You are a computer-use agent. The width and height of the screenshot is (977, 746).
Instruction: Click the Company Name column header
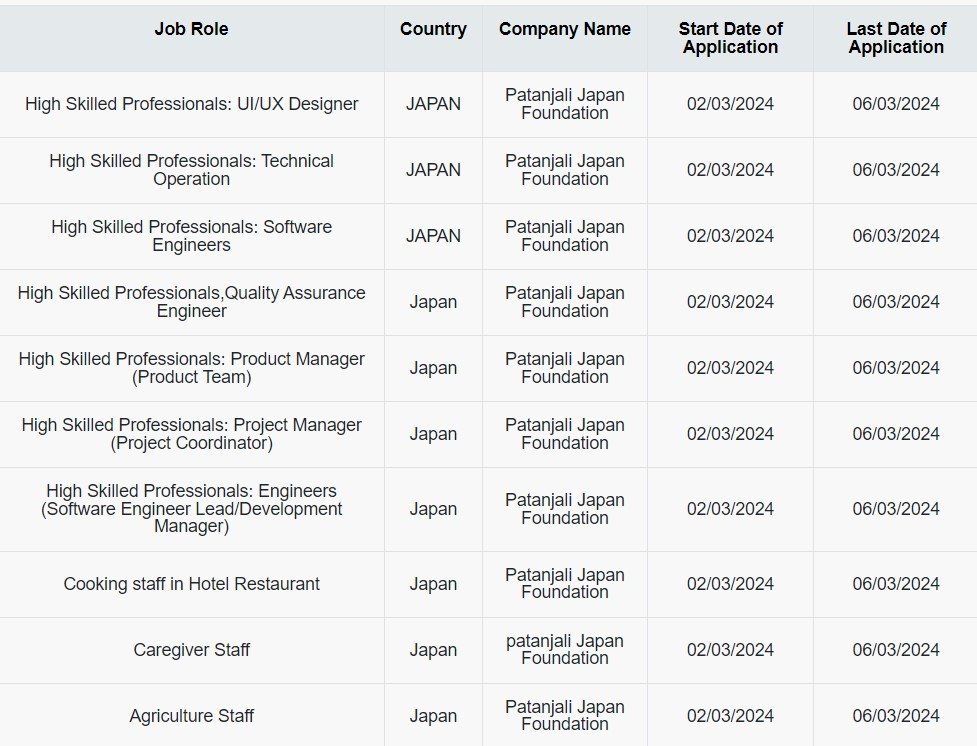click(565, 29)
